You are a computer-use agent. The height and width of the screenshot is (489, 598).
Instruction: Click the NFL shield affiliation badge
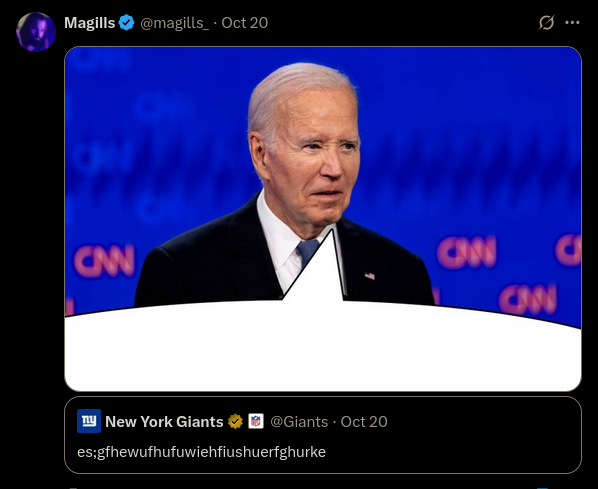pos(256,421)
